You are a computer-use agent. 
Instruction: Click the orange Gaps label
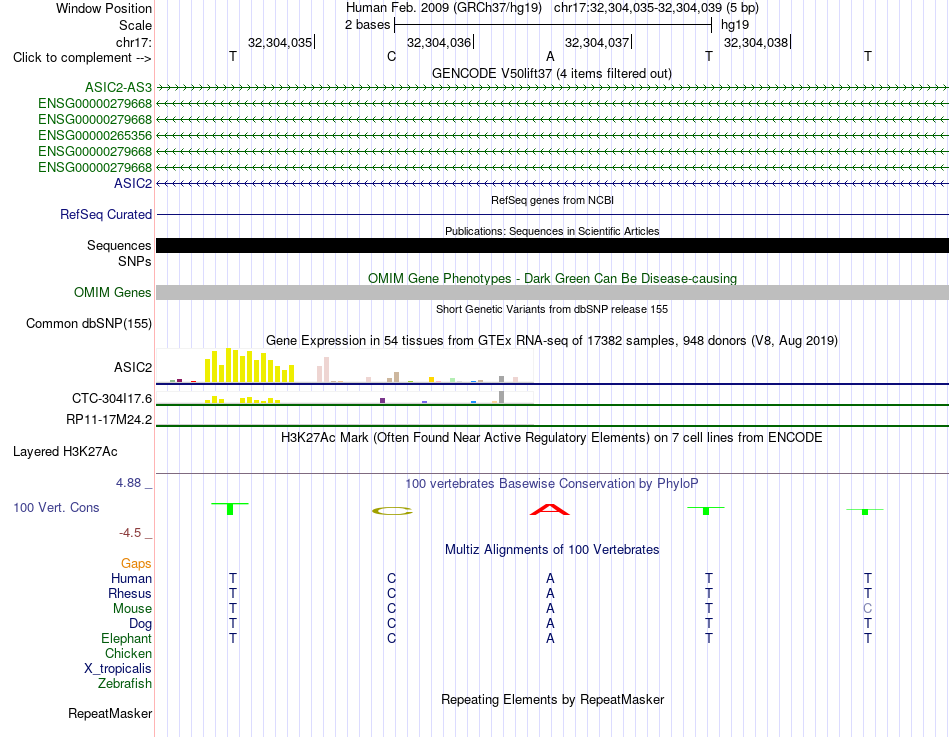pyautogui.click(x=136, y=564)
